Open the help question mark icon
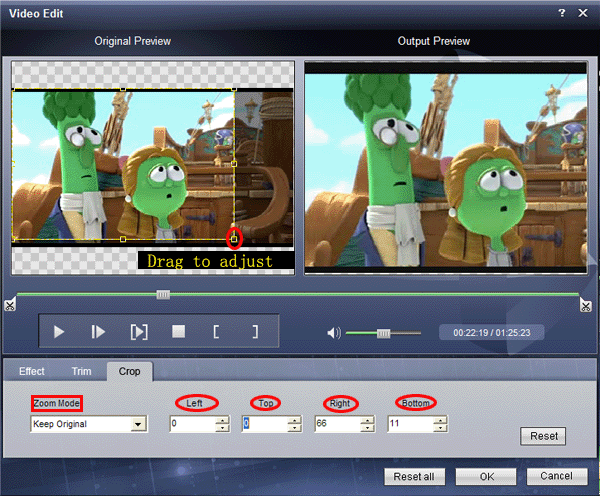The height and width of the screenshot is (496, 600). click(x=562, y=13)
